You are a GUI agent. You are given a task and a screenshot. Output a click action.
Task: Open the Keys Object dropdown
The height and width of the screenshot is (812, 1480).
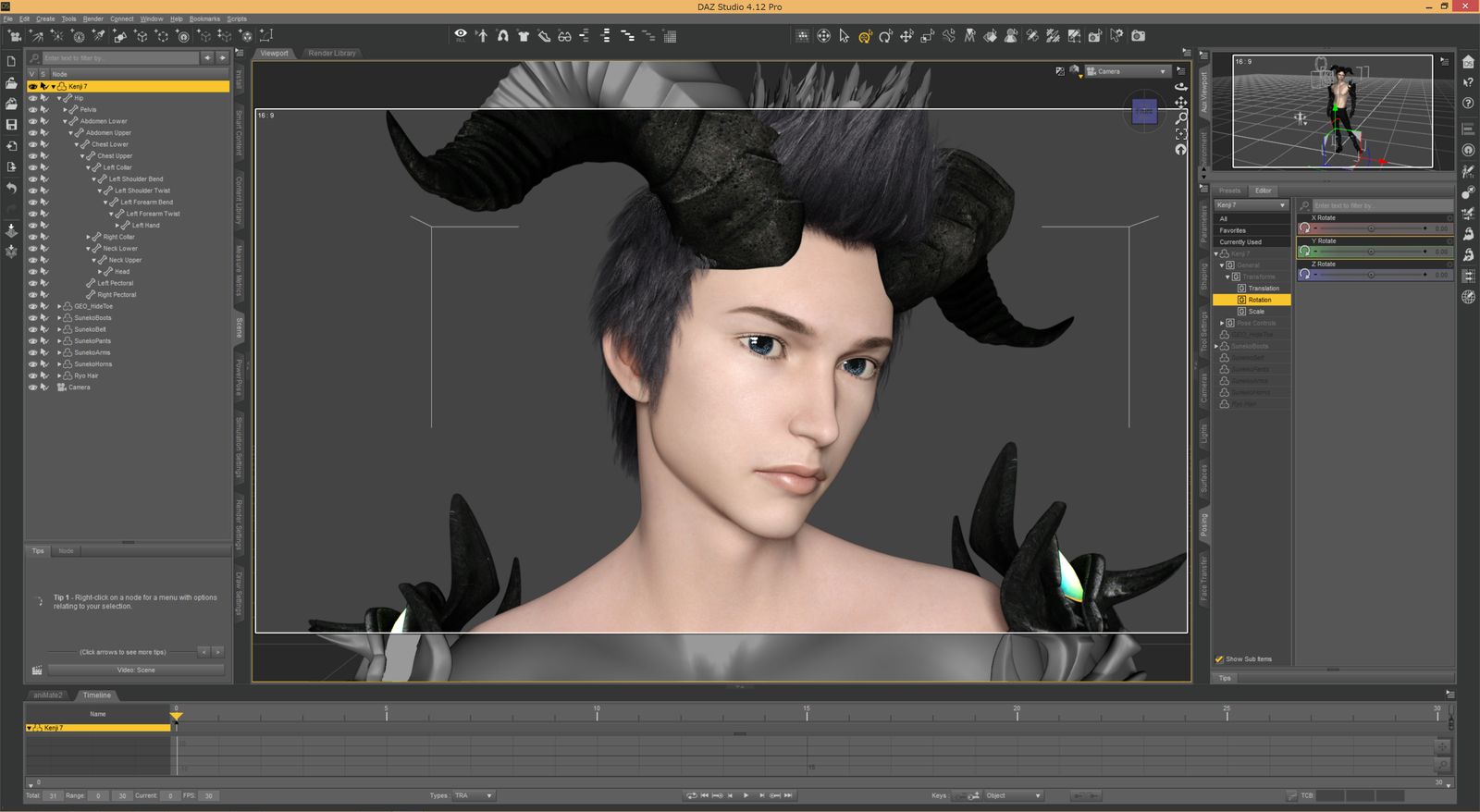click(x=1014, y=795)
